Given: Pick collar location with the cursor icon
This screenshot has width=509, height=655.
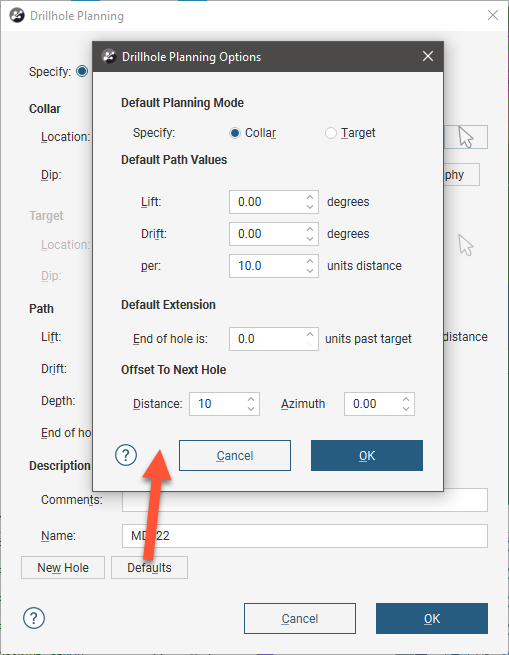Looking at the screenshot, I should coord(466,137).
